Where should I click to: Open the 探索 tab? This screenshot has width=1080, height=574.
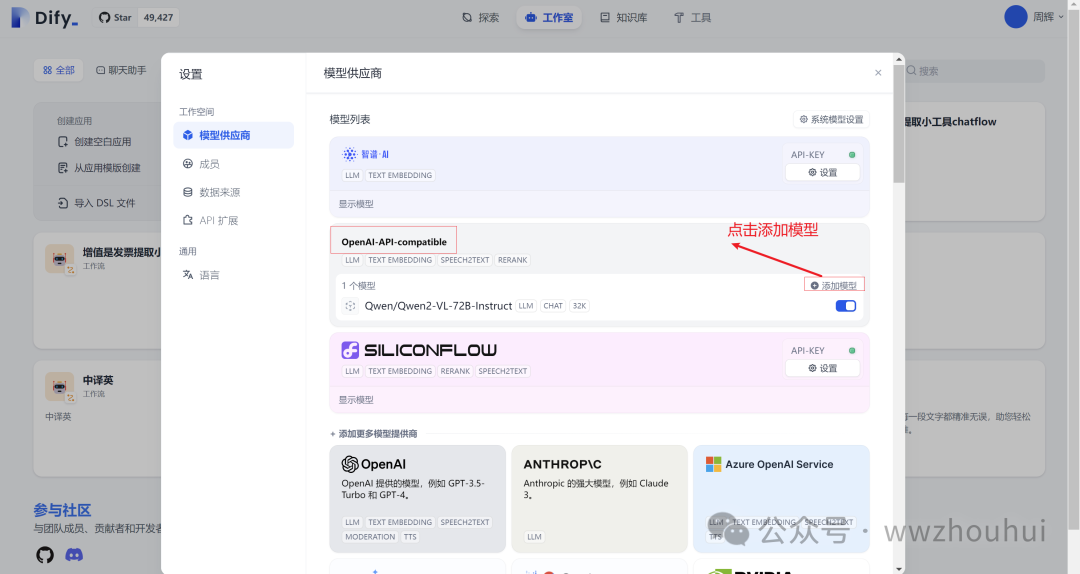481,17
